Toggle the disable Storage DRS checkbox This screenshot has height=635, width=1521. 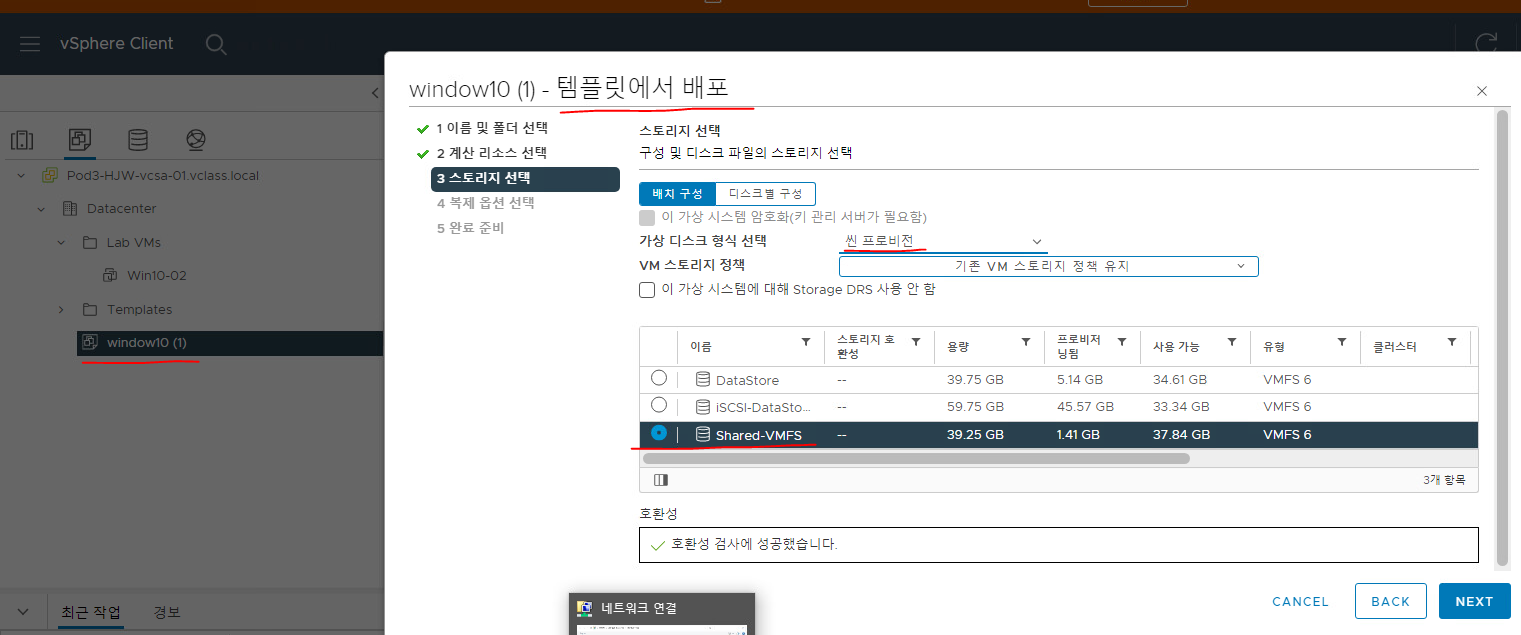(x=646, y=290)
